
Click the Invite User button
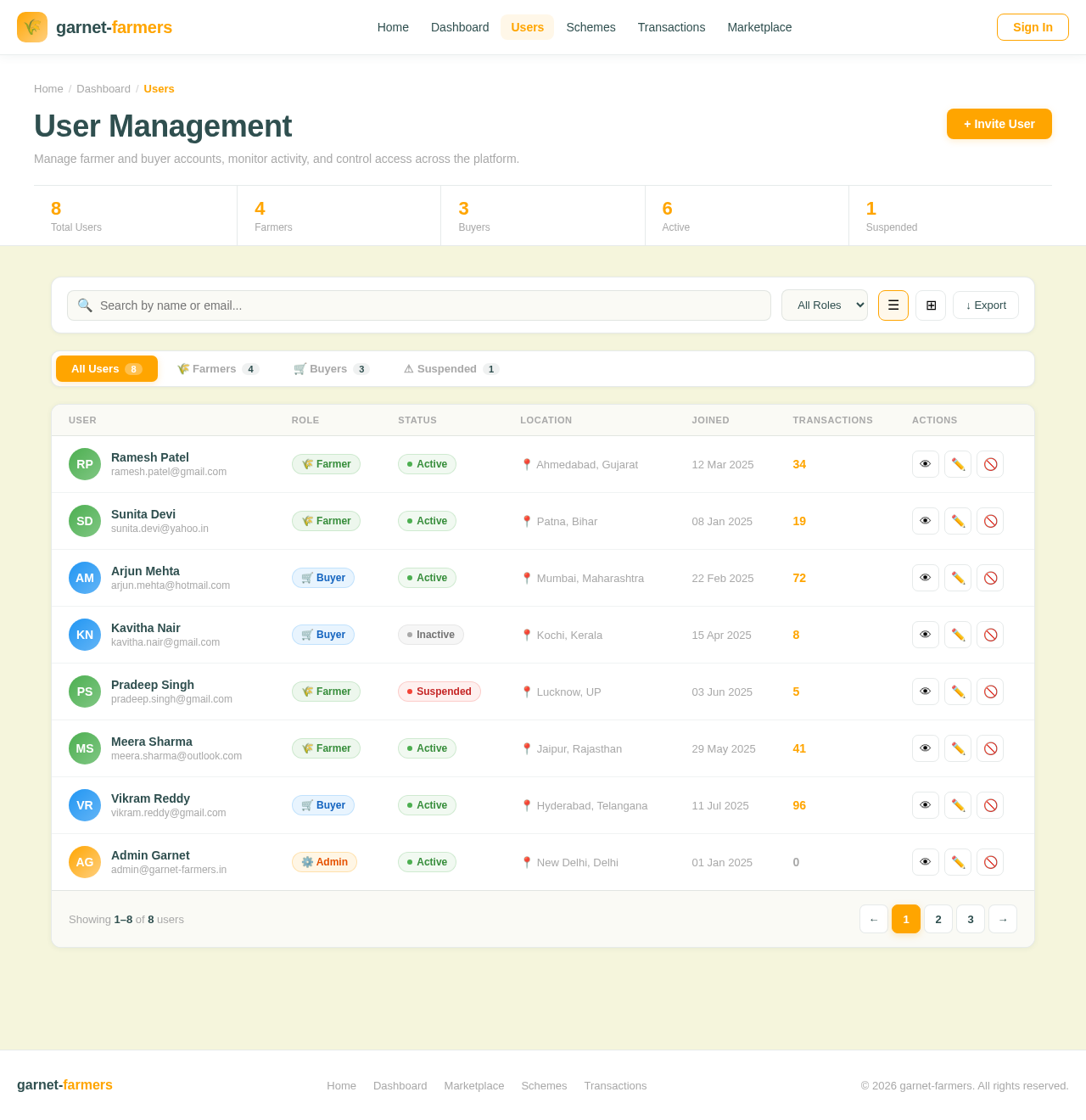(999, 124)
